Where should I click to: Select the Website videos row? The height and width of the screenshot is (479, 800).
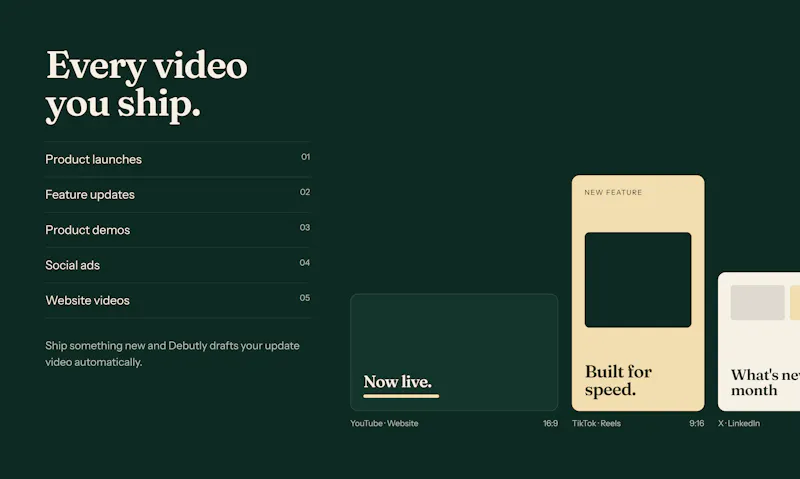(178, 300)
